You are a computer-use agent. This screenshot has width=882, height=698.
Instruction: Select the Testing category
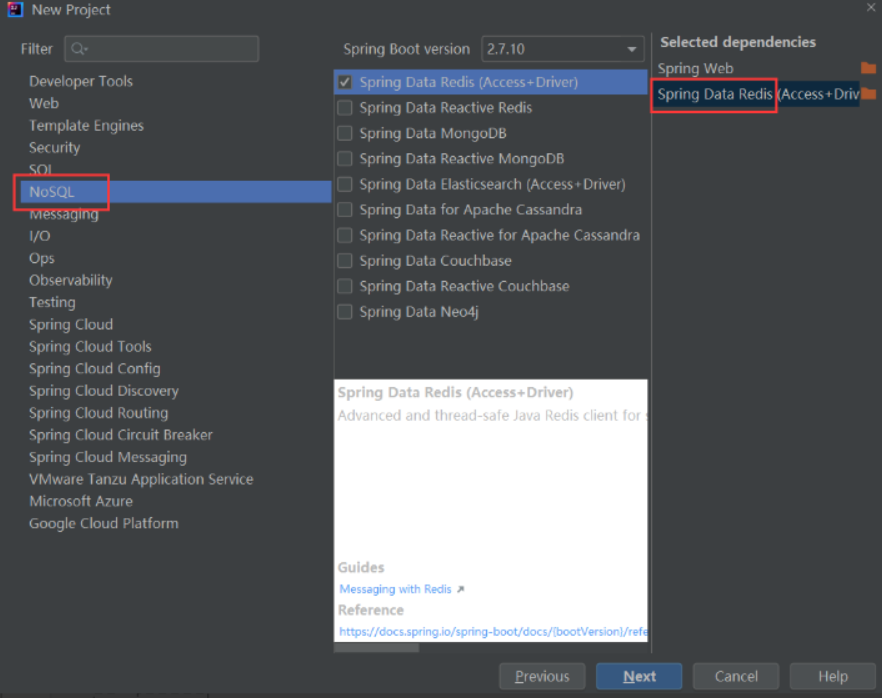(52, 302)
